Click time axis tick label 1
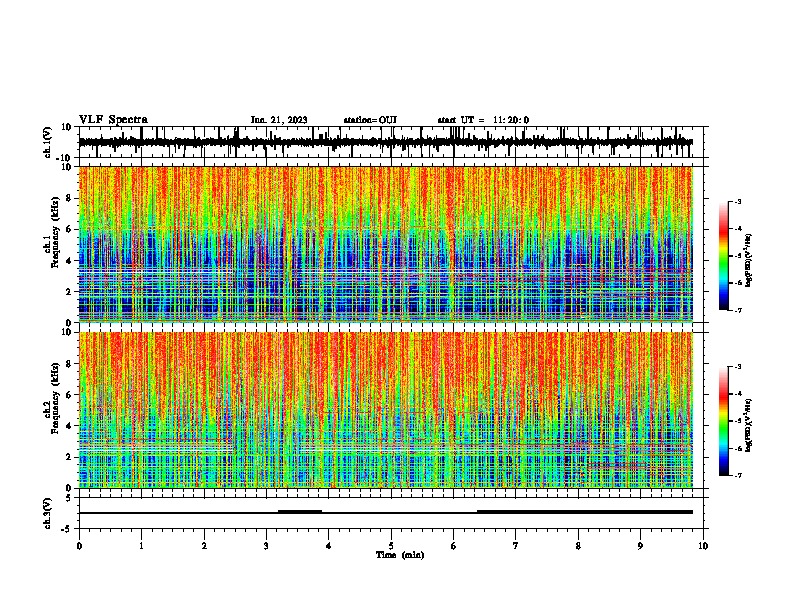792x612 pixels. click(x=141, y=546)
